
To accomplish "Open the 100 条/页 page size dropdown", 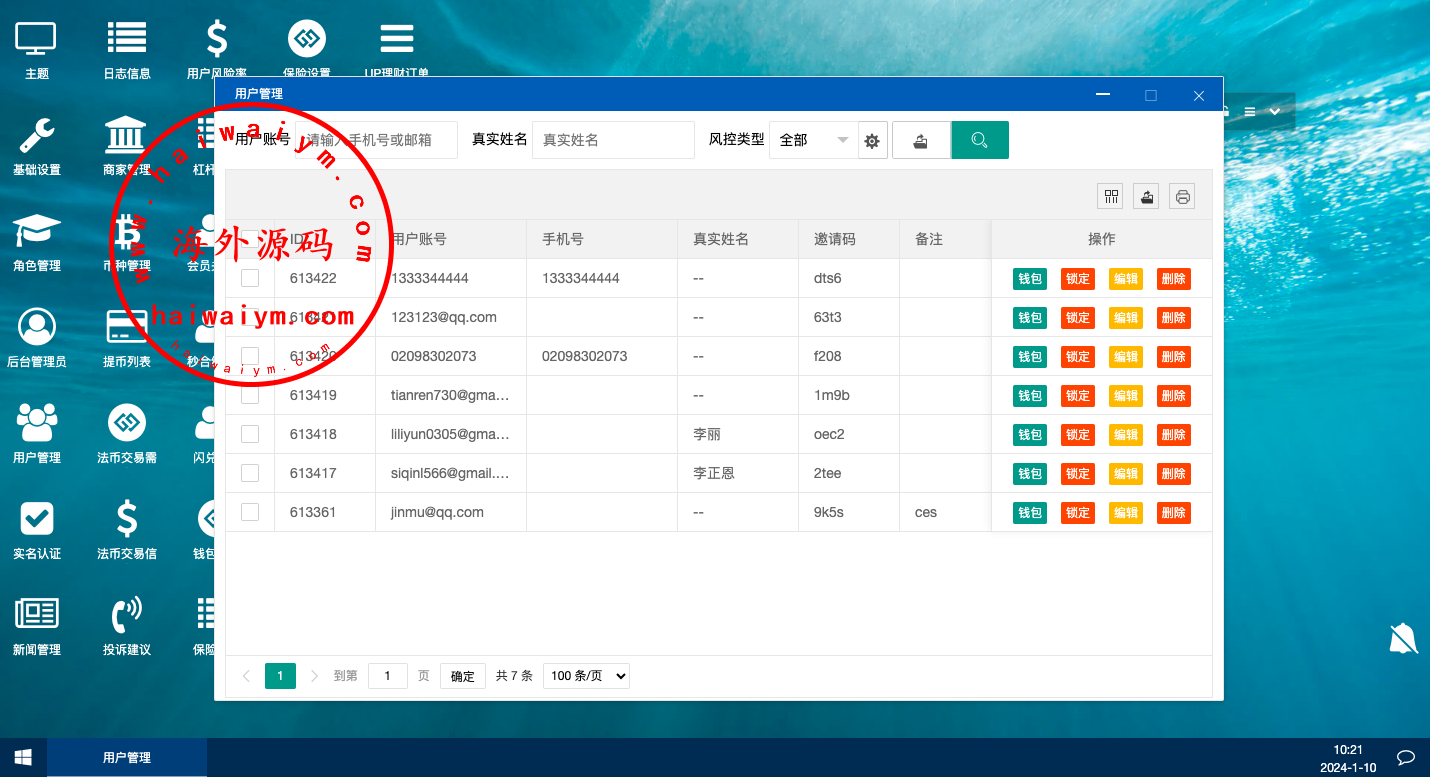I will tap(586, 676).
